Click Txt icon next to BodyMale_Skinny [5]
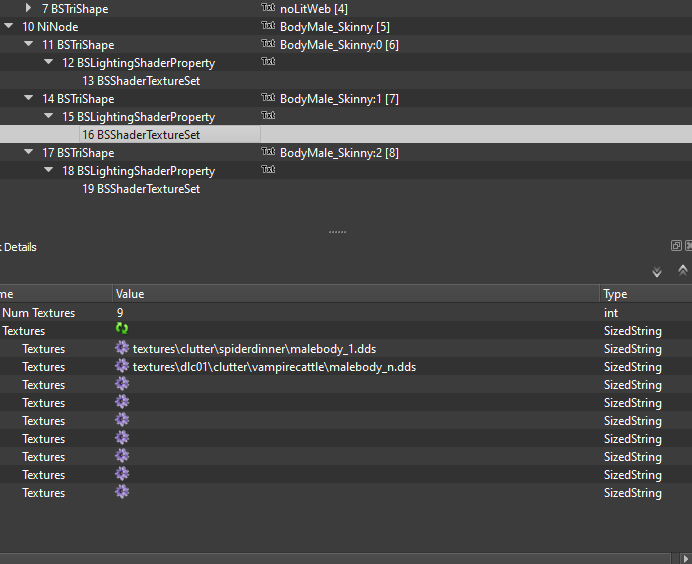692x564 pixels. tap(268, 26)
